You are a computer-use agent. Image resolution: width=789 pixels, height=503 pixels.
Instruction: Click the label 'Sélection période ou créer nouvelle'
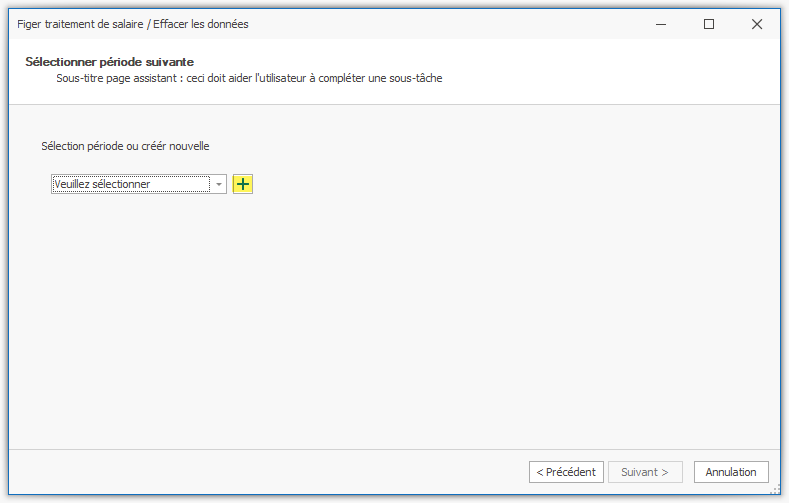125,146
